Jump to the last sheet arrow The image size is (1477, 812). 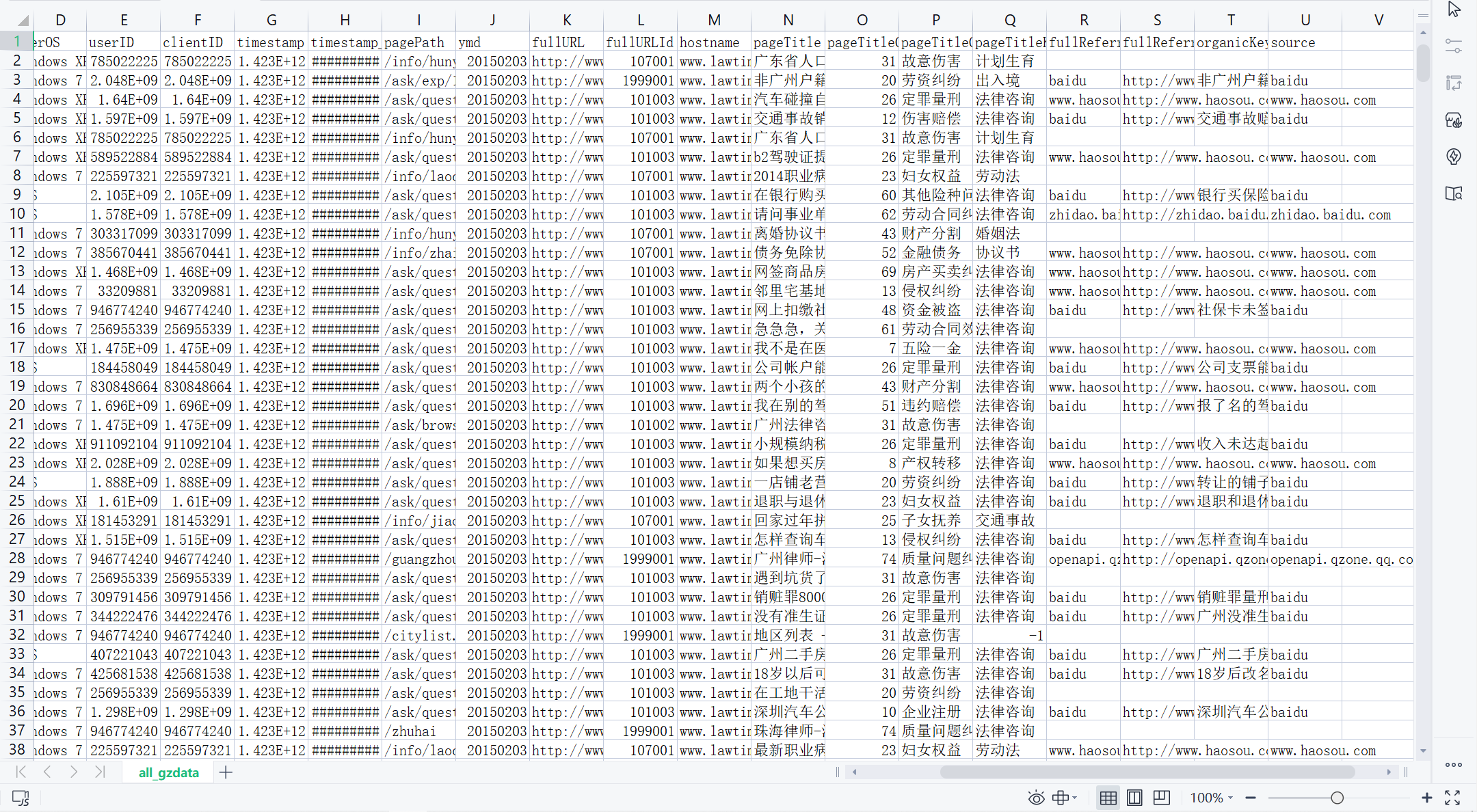point(100,772)
